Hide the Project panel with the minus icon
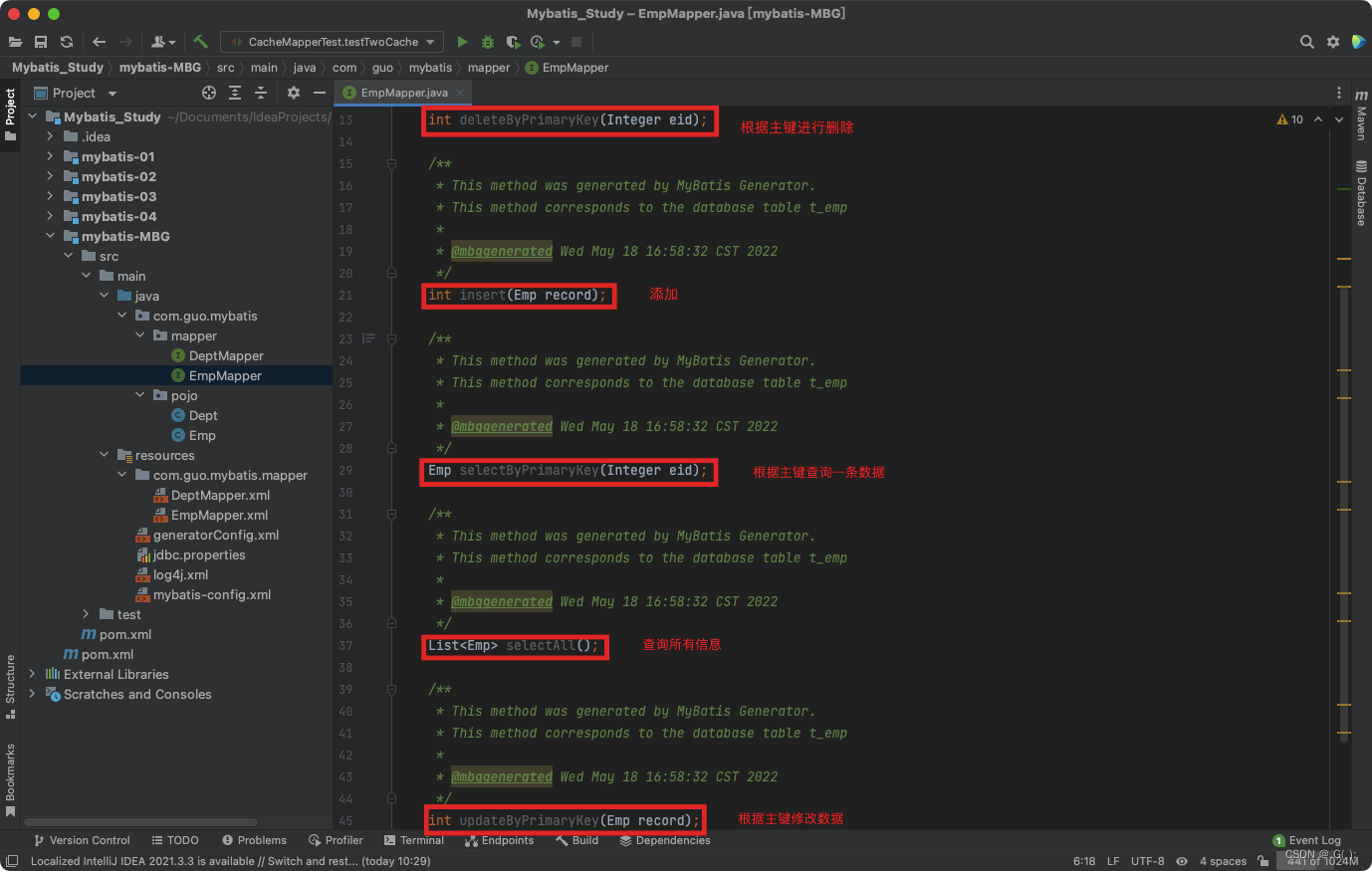The width and height of the screenshot is (1372, 871). pos(320,93)
